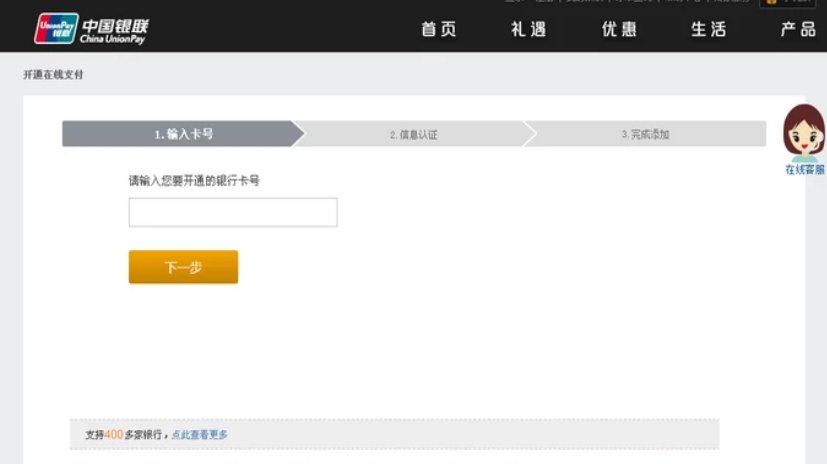Open the 产品 navigation item
Screen dimensions: 827x464
click(799, 29)
